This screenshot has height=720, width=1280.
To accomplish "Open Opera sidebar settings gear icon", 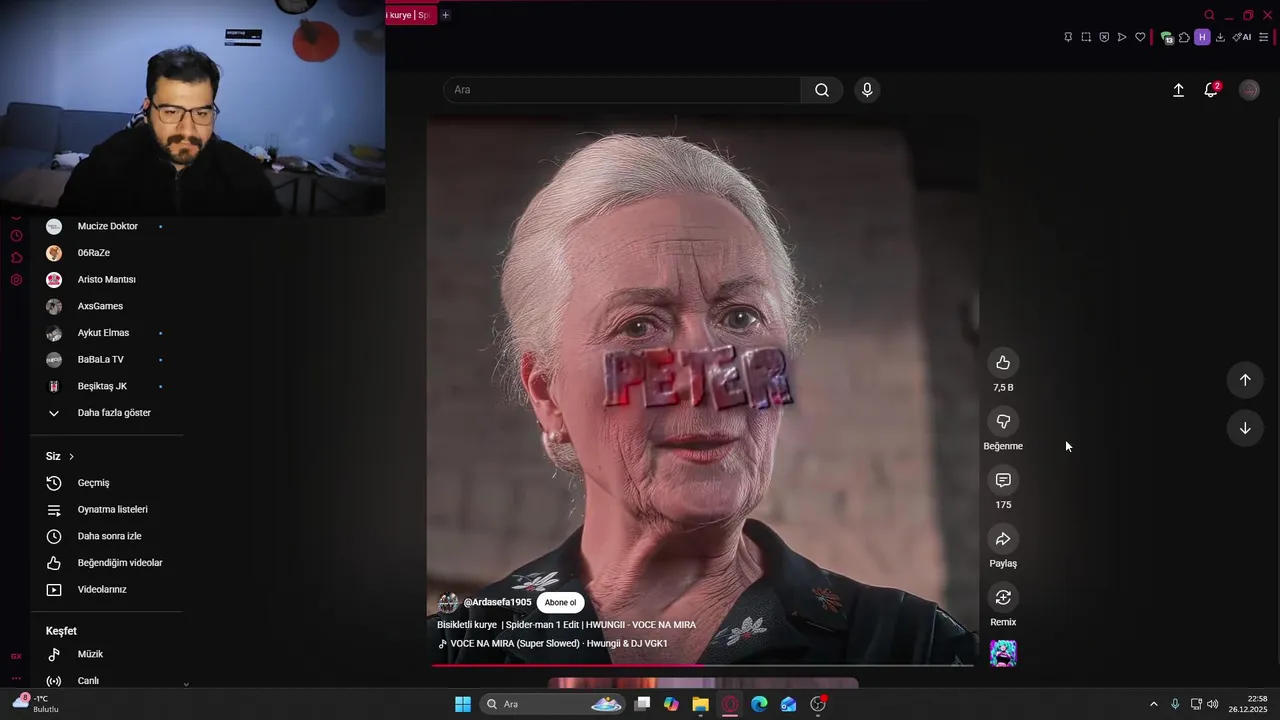I will 16,280.
